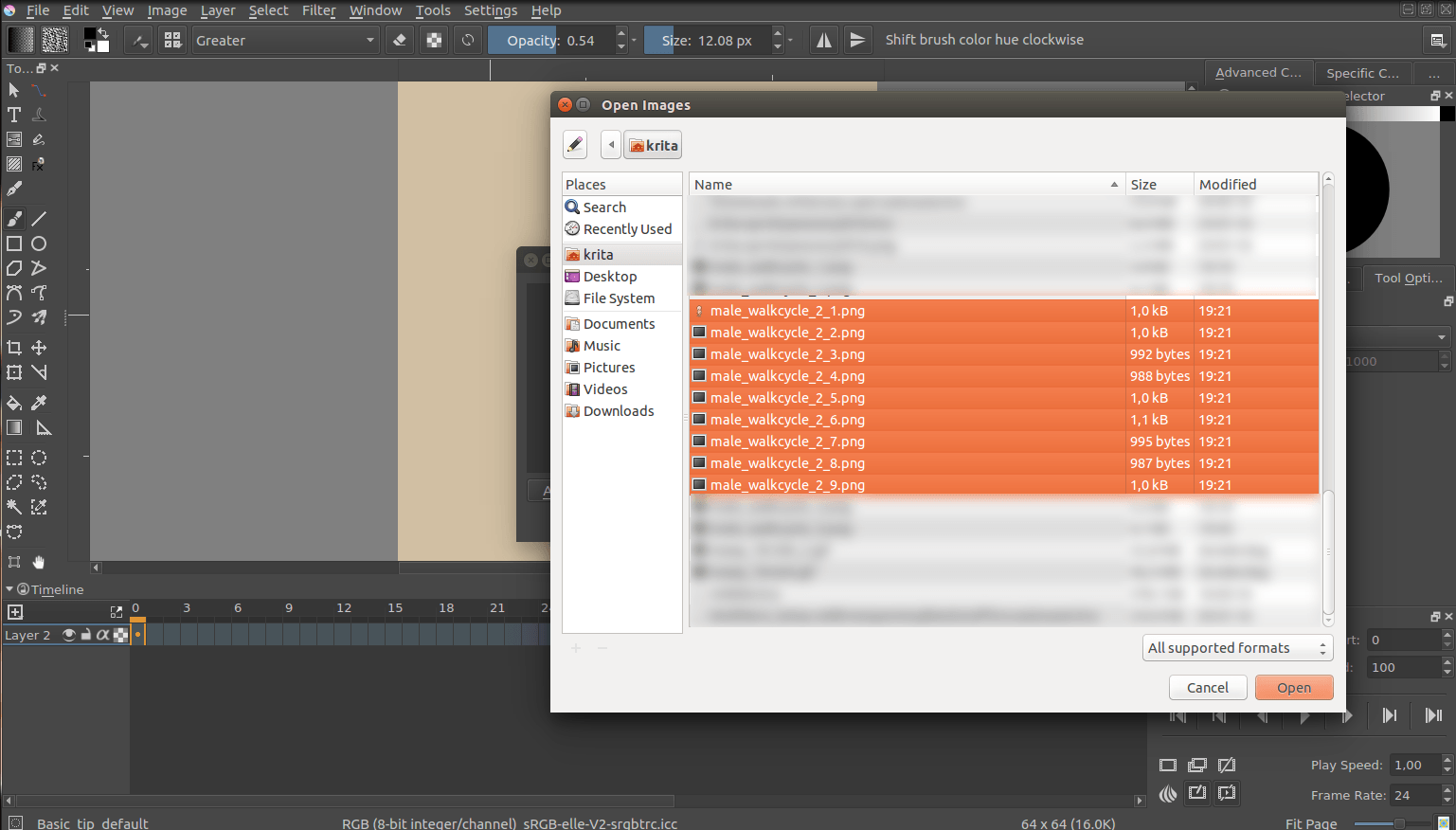This screenshot has width=1456, height=830.
Task: Select the Text tool
Action: point(13,114)
